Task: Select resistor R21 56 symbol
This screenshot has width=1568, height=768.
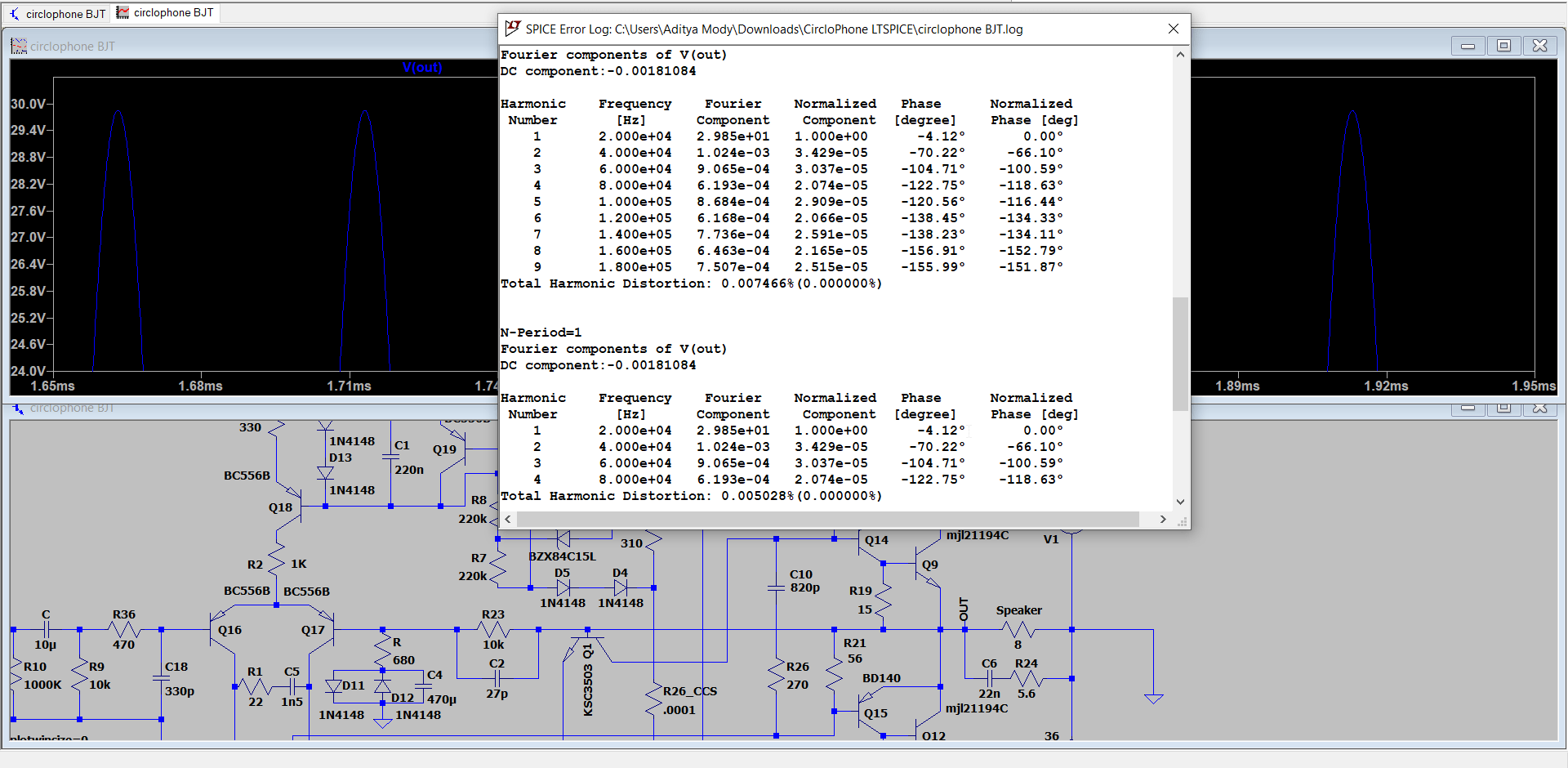Action: [834, 675]
